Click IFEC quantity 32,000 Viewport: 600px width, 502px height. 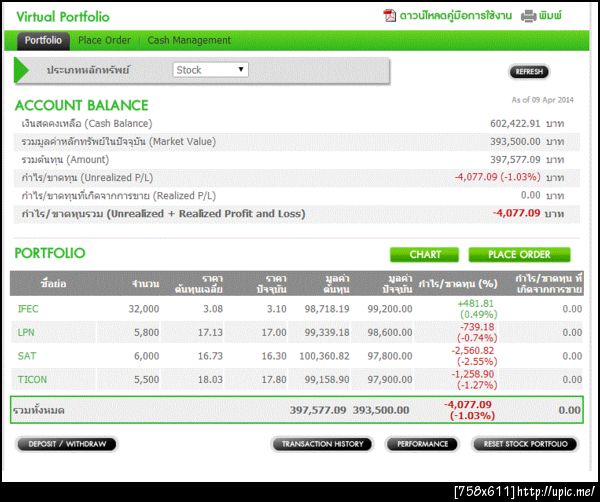144,309
